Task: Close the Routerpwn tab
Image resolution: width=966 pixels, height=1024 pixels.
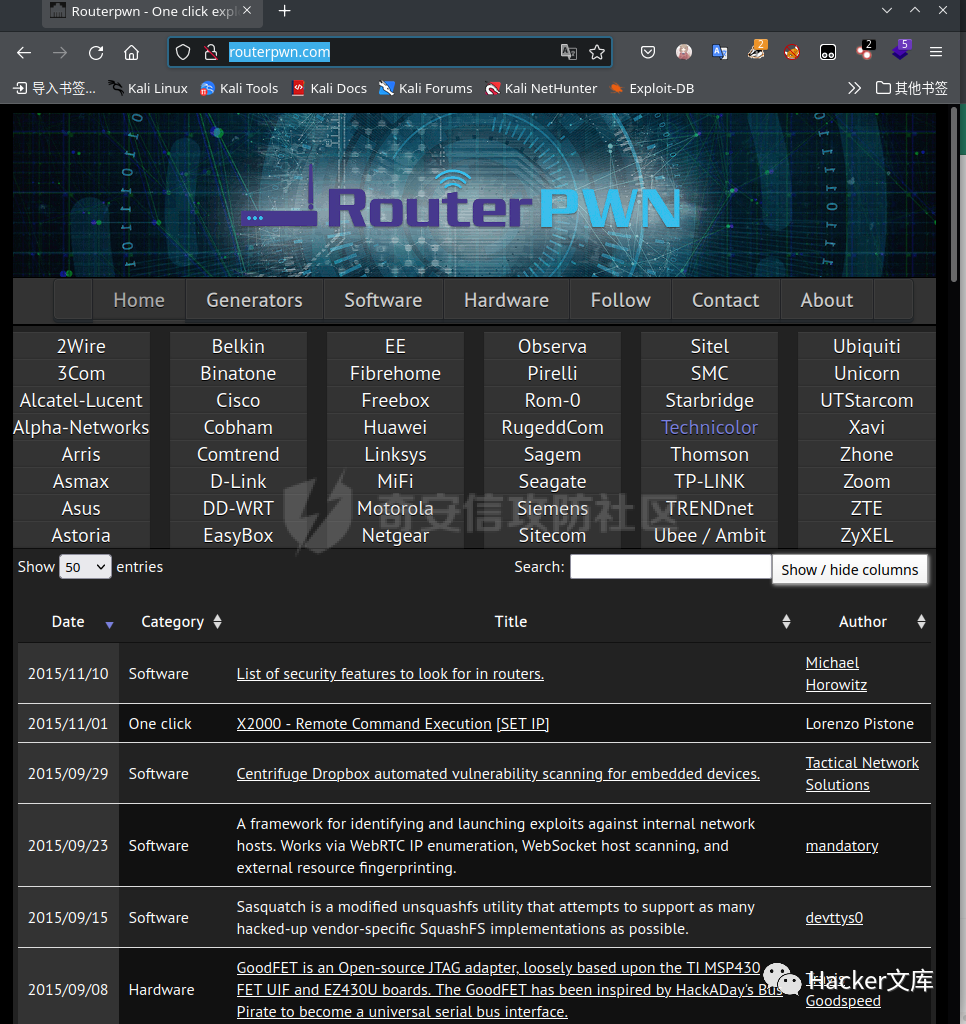Action: [247, 10]
